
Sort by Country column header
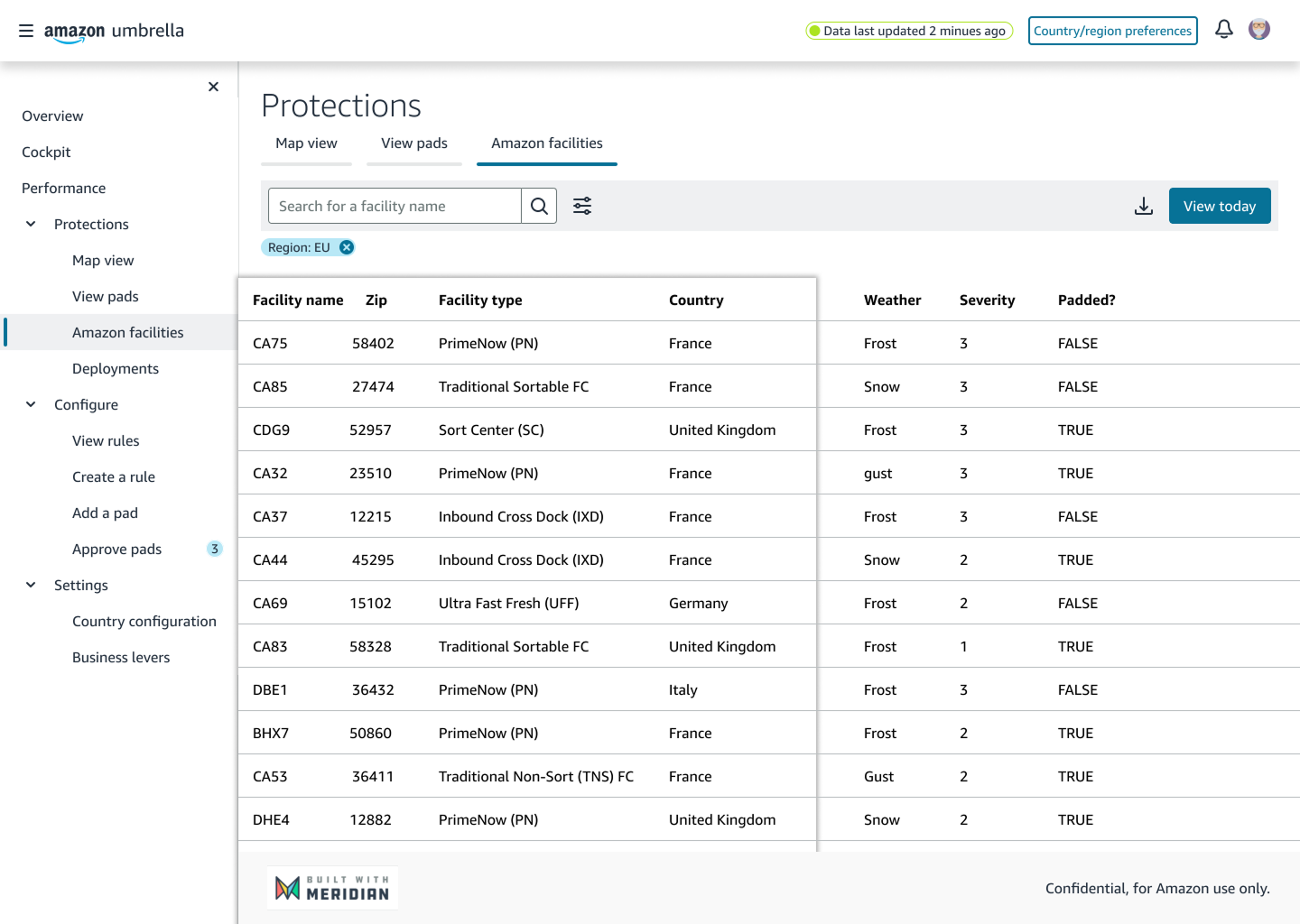[696, 300]
